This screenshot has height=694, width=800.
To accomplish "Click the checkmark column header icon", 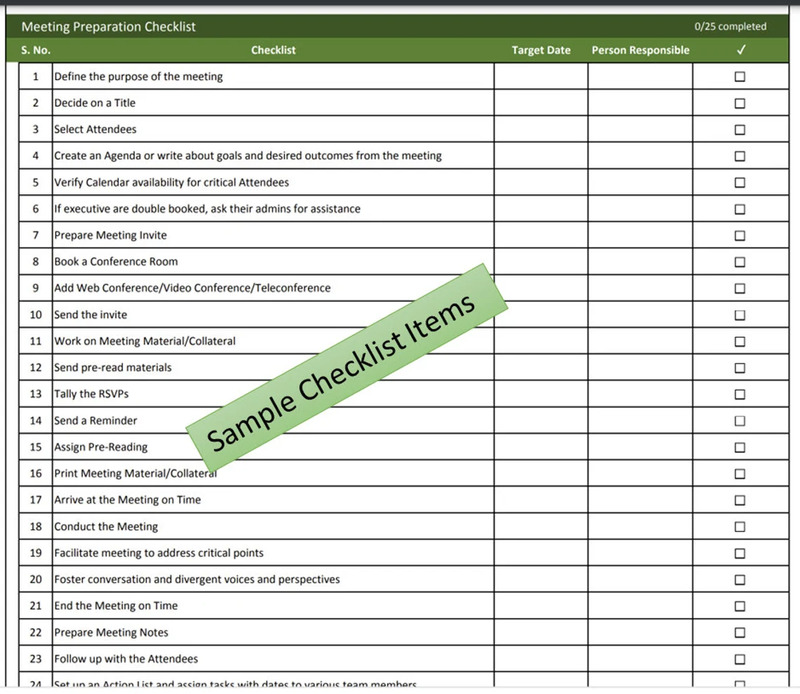I will [x=741, y=49].
